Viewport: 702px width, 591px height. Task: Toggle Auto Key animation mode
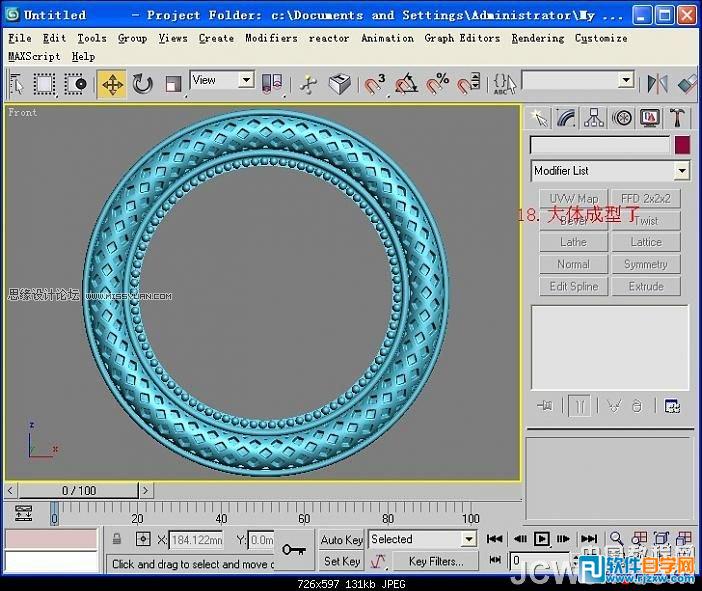(x=341, y=540)
